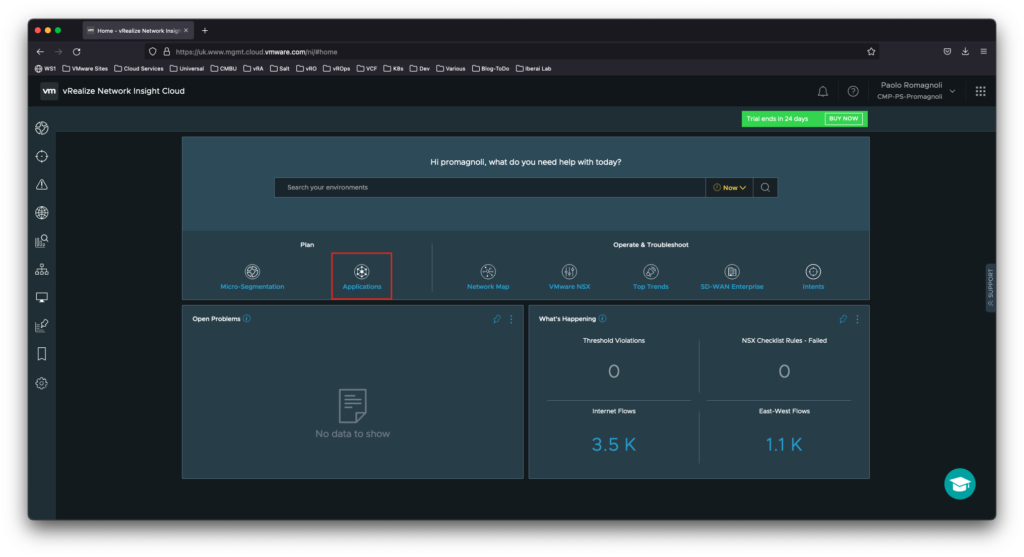
Task: Click the What's Happening info icon
Action: click(x=603, y=319)
